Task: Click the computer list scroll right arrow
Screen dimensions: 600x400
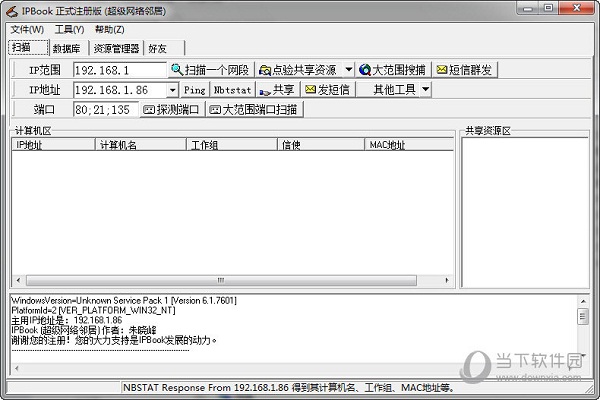Action: pyautogui.click(x=447, y=281)
